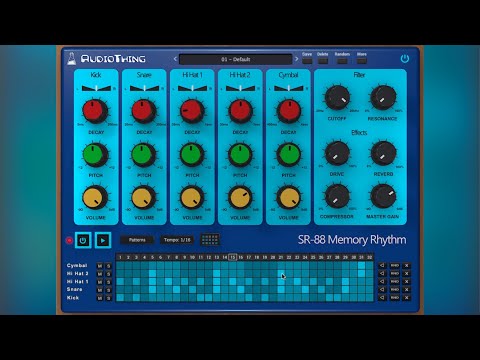This screenshot has height=360, width=480.
Task: Clear the Hi Hat 2 row with X
Action: (x=406, y=273)
